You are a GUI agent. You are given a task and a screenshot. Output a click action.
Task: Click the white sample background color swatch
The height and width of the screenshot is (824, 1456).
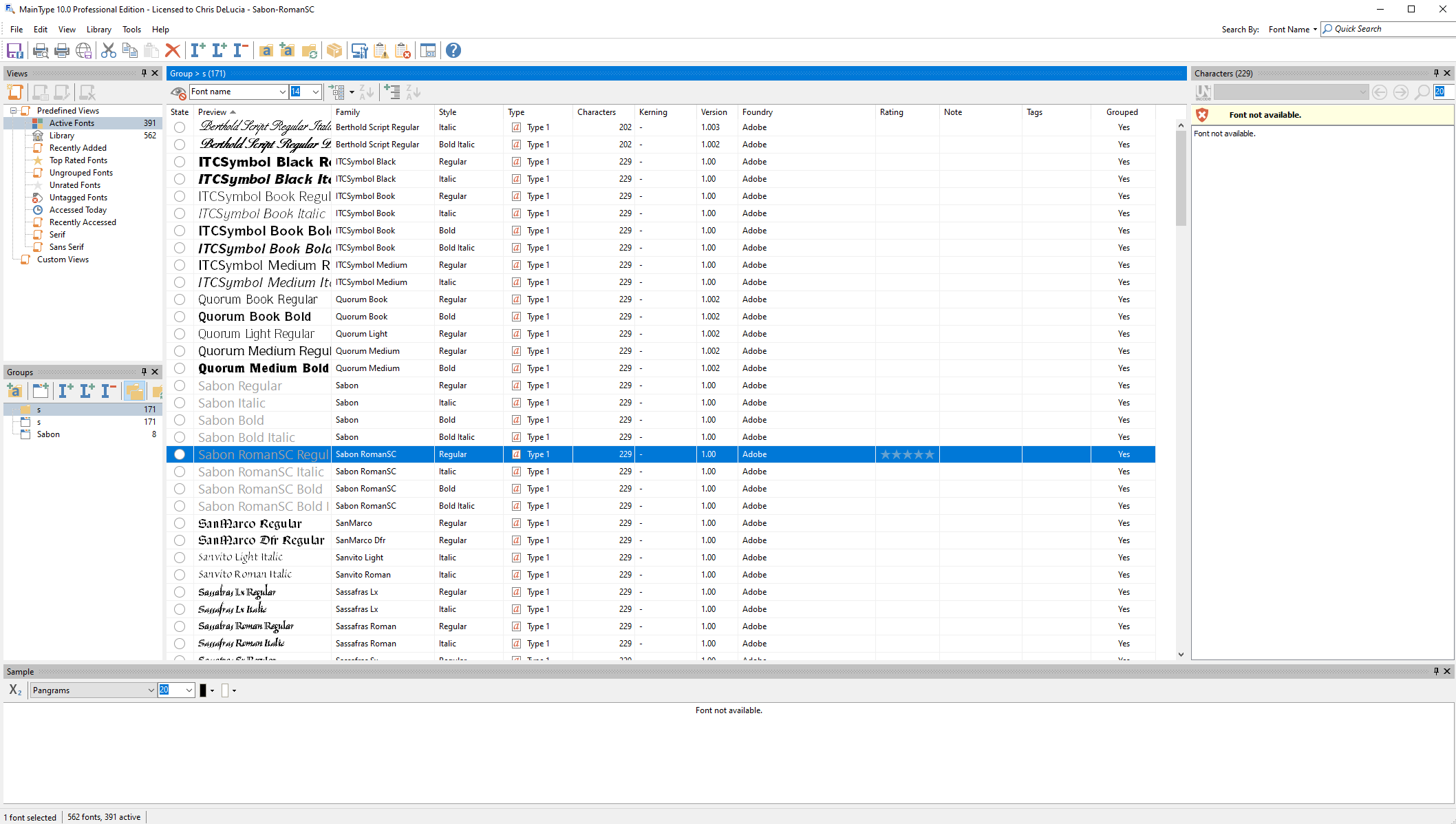coord(225,690)
